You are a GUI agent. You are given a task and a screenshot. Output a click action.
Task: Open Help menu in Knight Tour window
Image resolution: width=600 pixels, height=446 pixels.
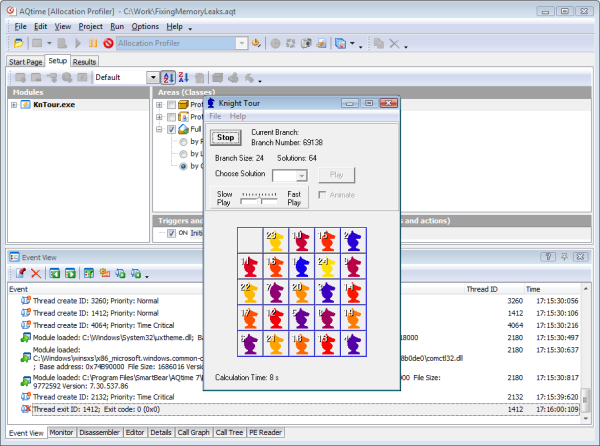[x=238, y=116]
